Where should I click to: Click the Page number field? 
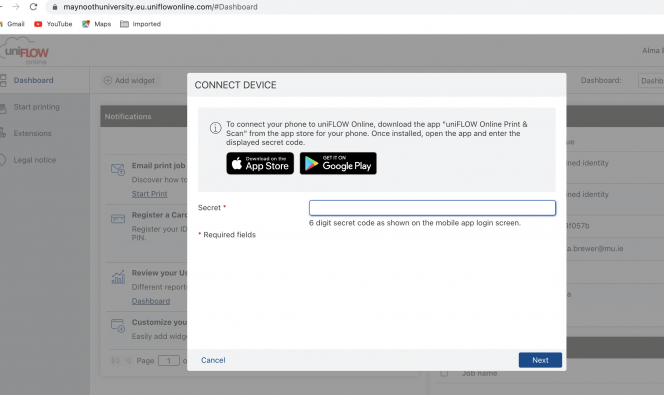(169, 361)
